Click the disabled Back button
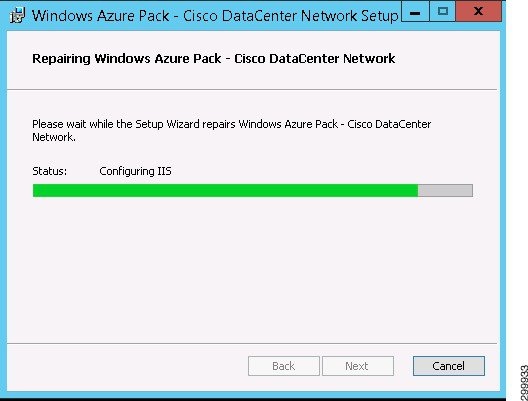Screen dimensions: 528x401 coord(284,366)
